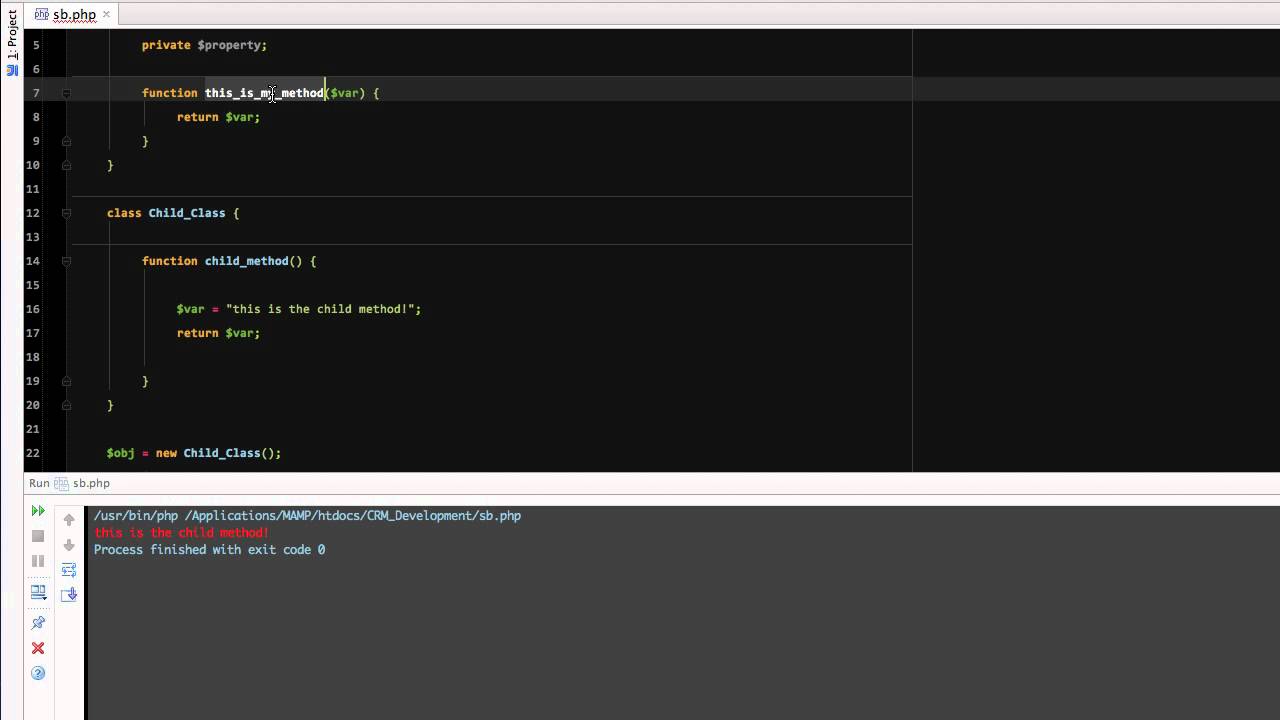The image size is (1280, 720).
Task: Click the $var parameter on line 7
Action: click(x=344, y=93)
